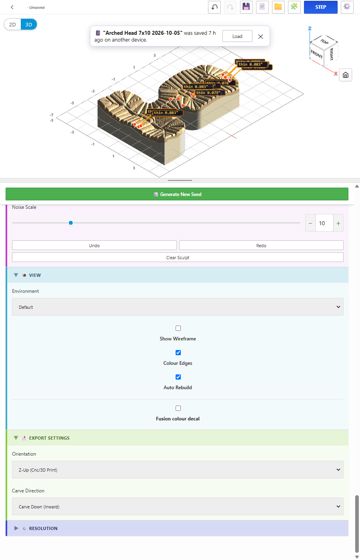360x560 pixels.
Task: Decrease Noise Scale with minus button
Action: click(x=310, y=223)
